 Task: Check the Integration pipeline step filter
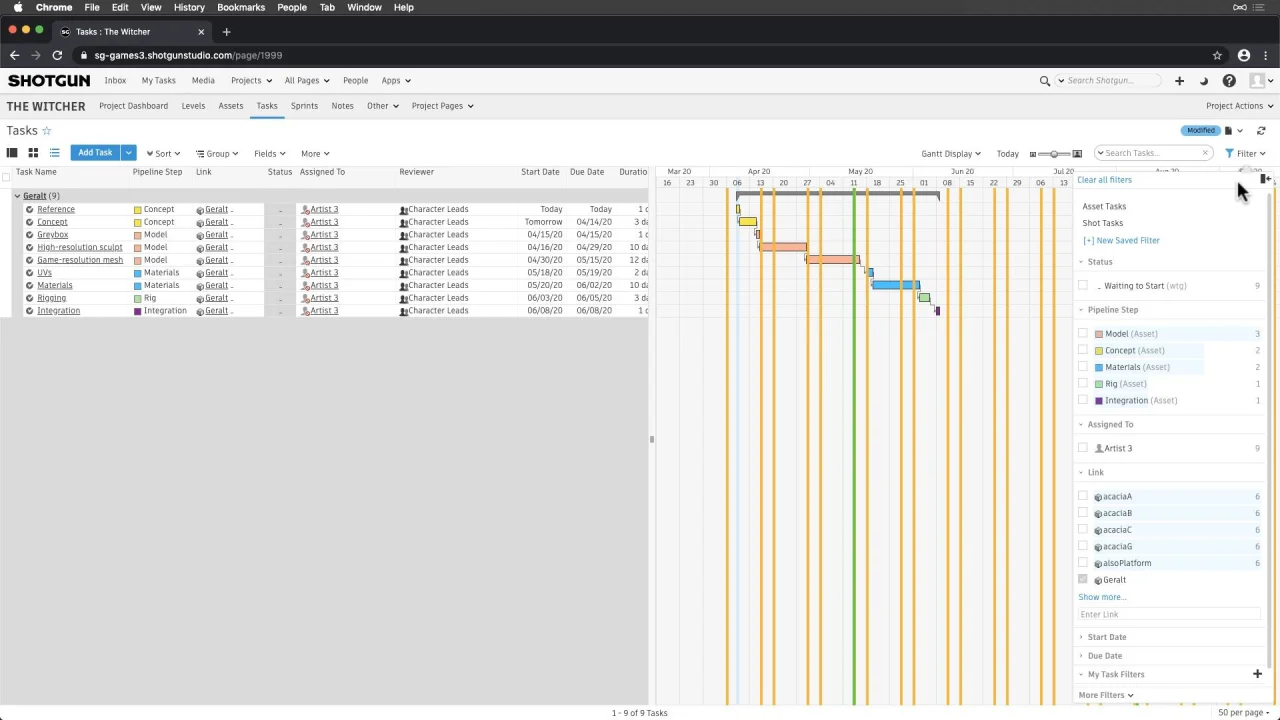tap(1083, 401)
